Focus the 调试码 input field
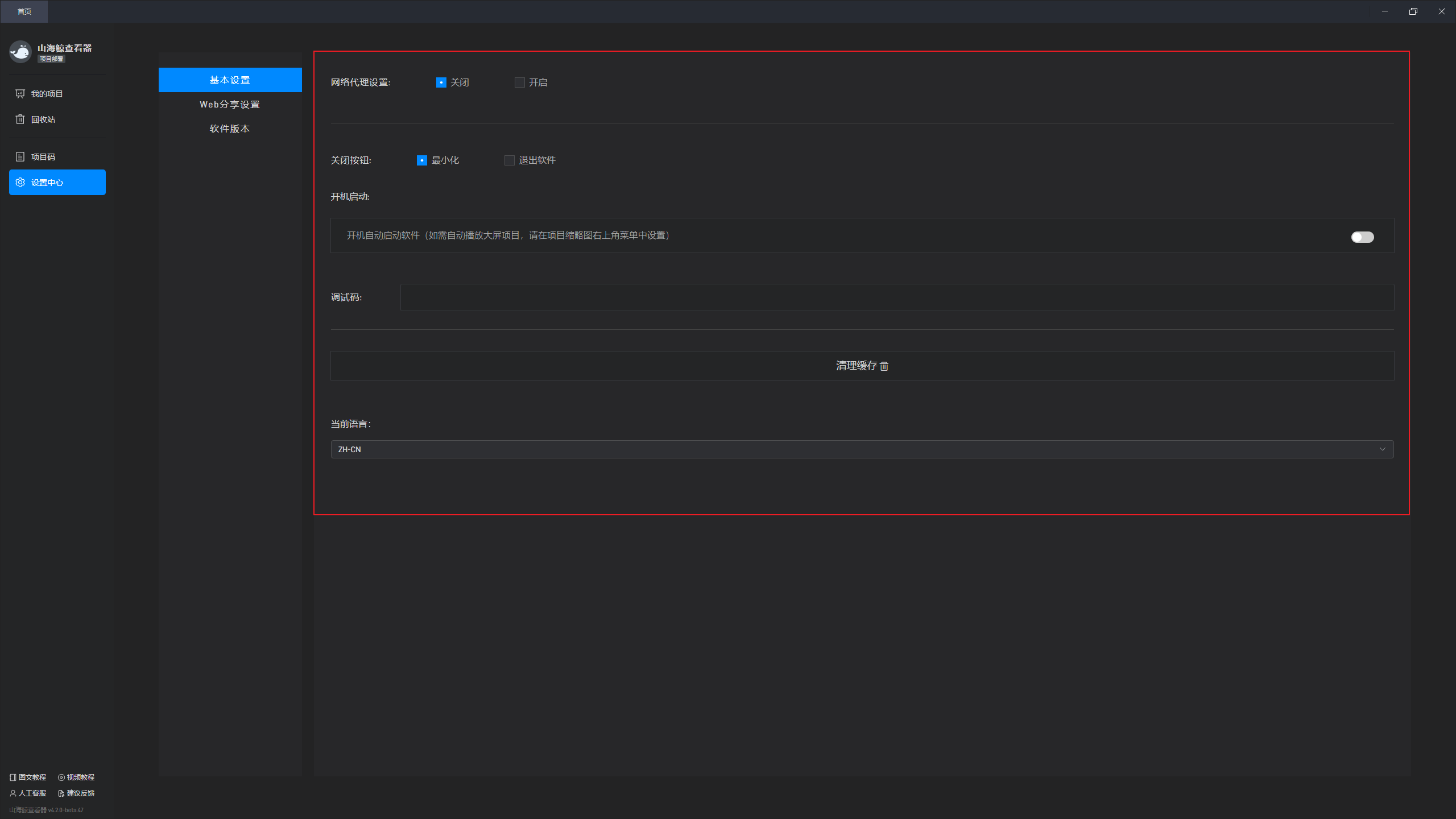Screen dimensions: 1456x819 896,297
